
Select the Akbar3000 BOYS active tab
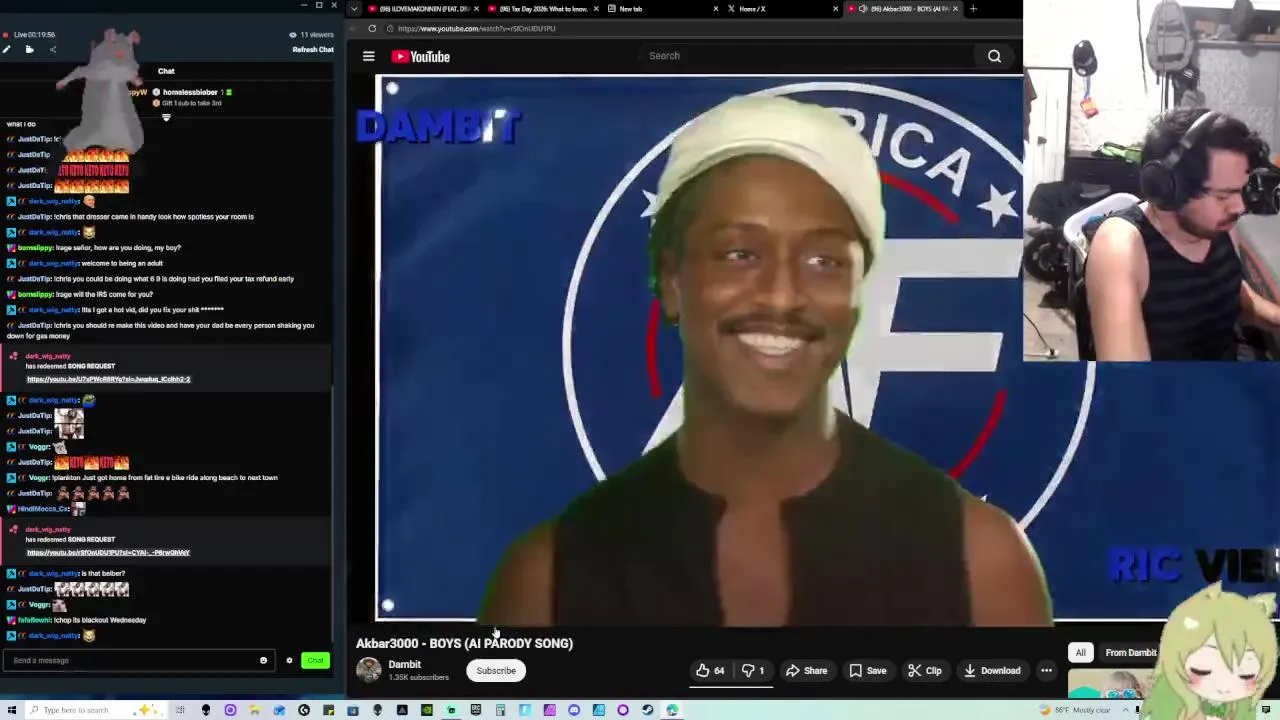coord(905,8)
